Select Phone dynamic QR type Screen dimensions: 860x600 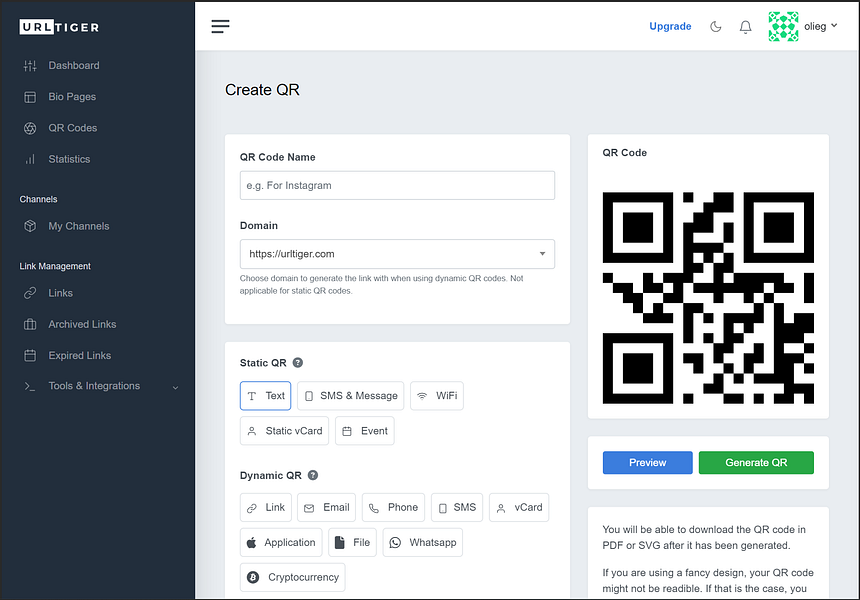point(393,507)
